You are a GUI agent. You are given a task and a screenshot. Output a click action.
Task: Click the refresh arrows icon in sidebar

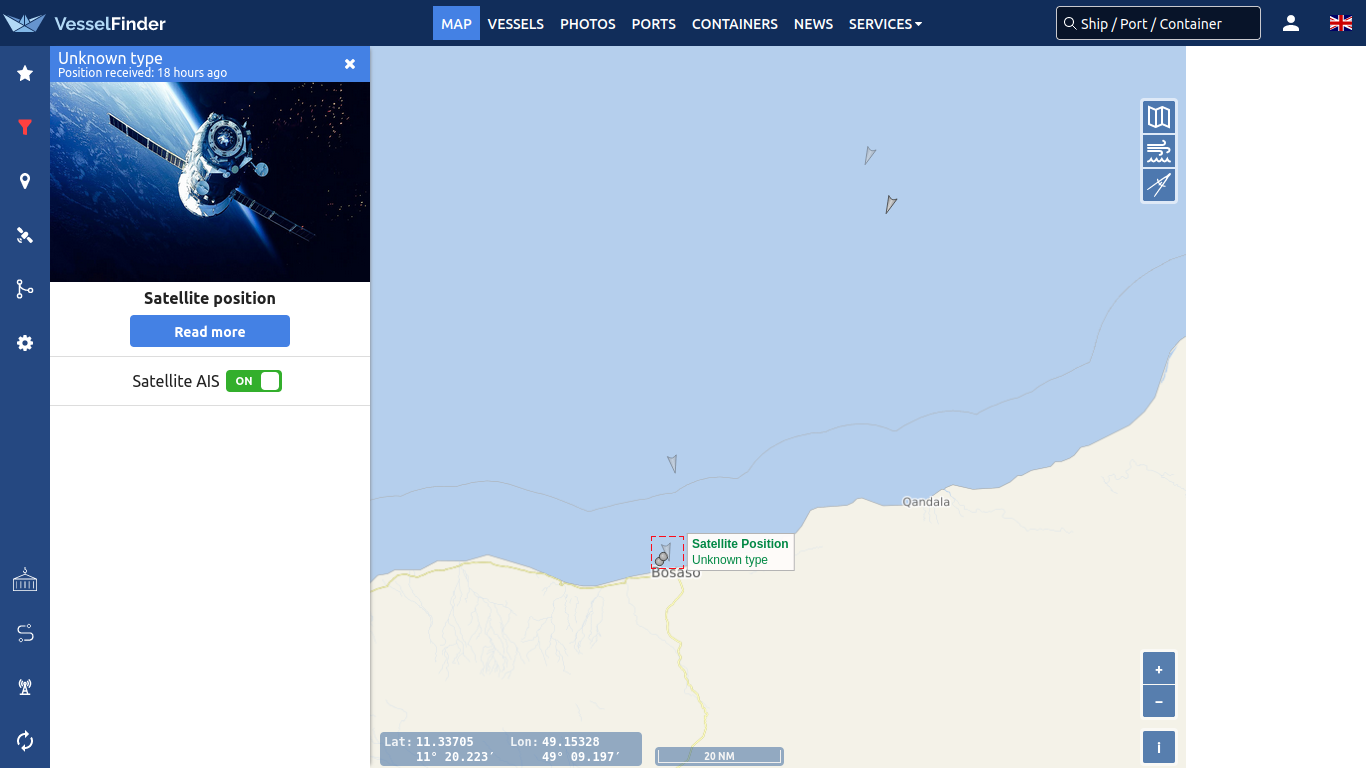coord(25,741)
